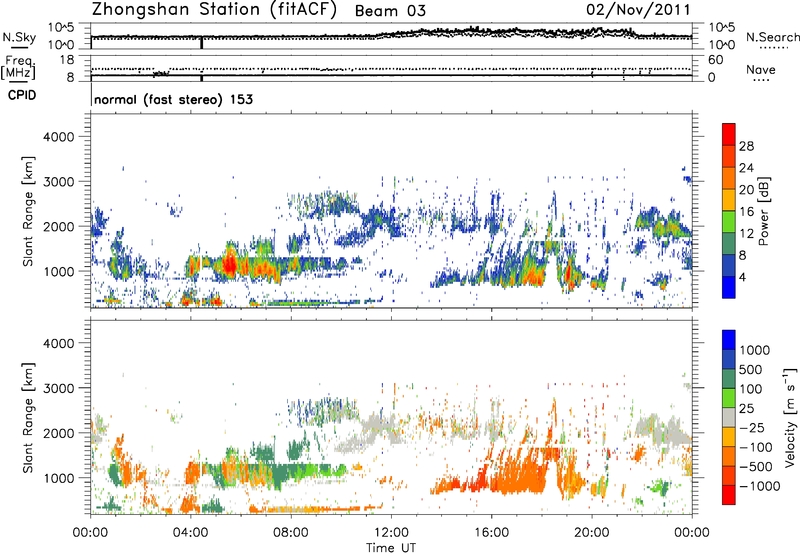Click the '16' power colorbar tick label
This screenshot has width=800, height=554.
746,212
